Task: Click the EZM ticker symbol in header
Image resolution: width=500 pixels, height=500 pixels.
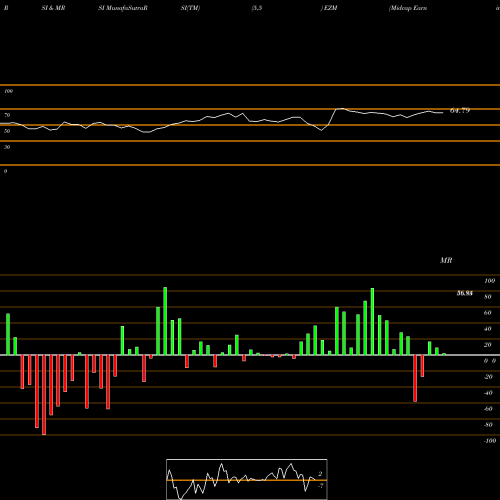Action: tap(331, 8)
